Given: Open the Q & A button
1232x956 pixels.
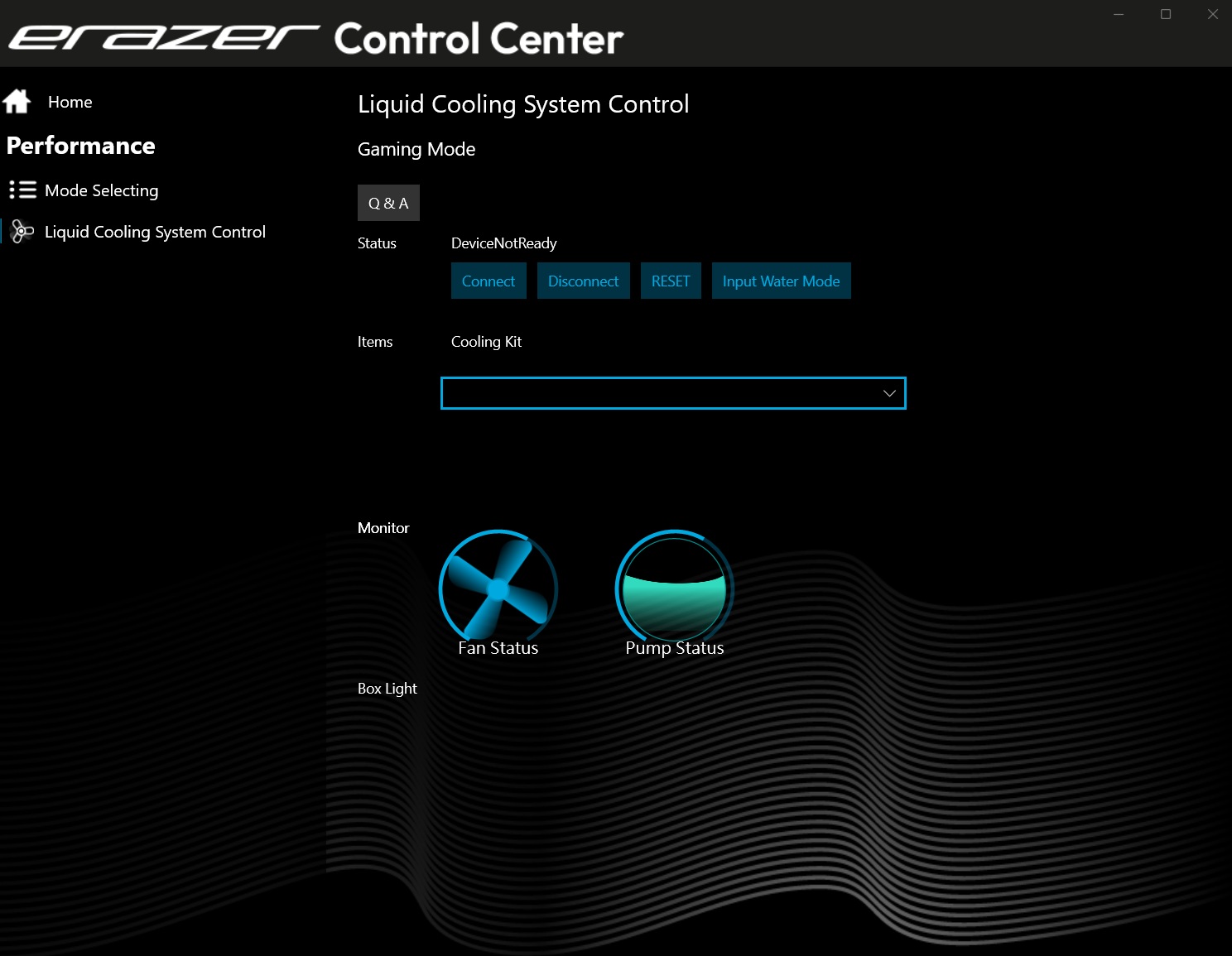Looking at the screenshot, I should [388, 203].
